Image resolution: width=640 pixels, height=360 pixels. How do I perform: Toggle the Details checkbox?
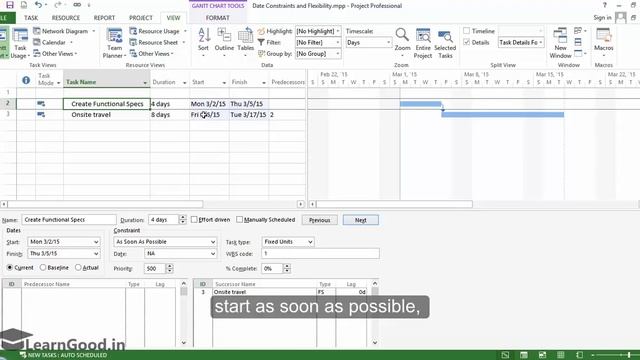tap(467, 42)
